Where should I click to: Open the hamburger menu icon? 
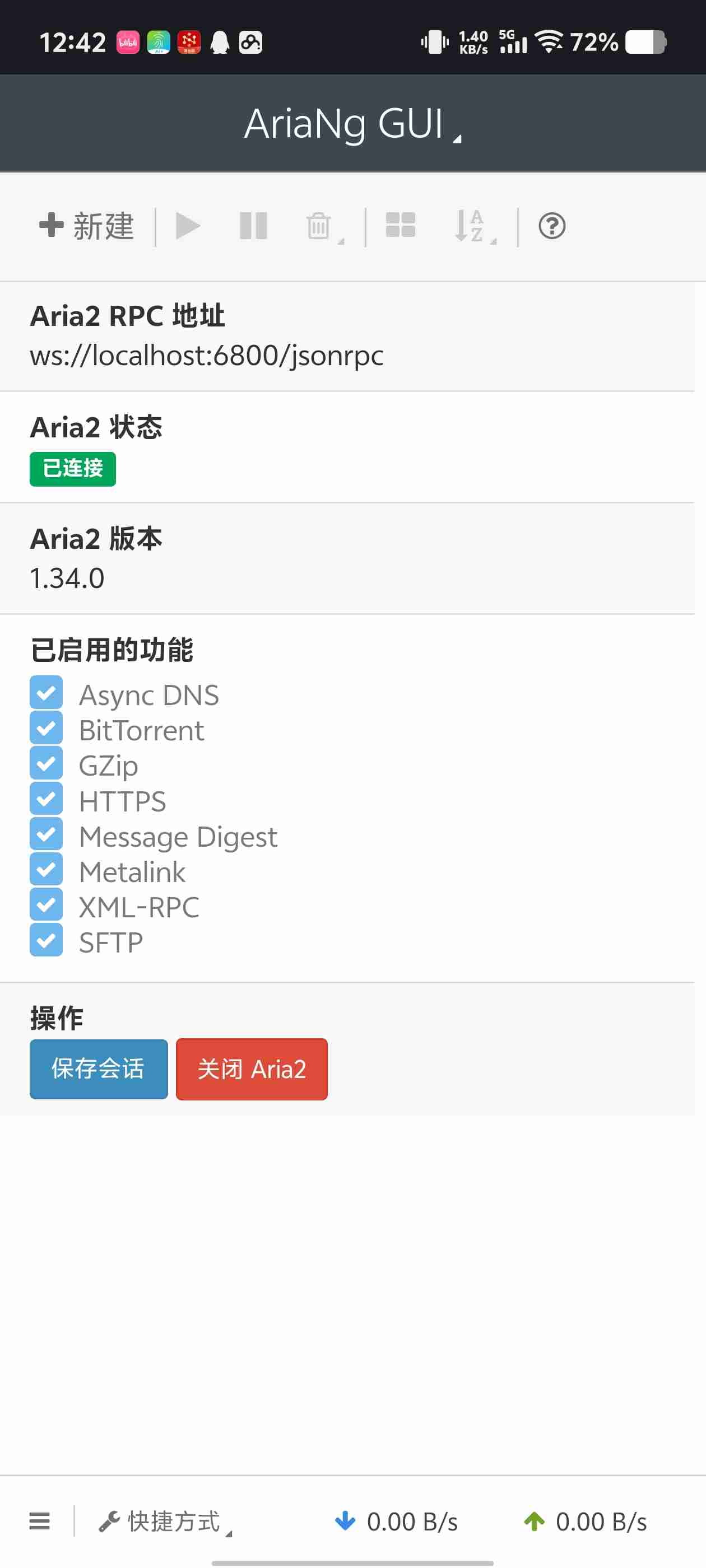40,1520
